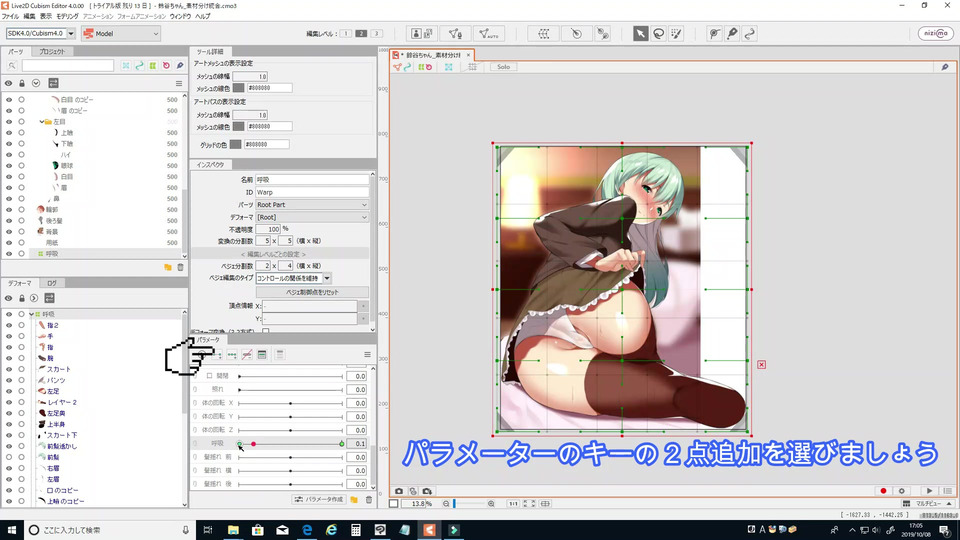The width and height of the screenshot is (960, 540).
Task: Hide the スカート deformer item
Action: pyautogui.click(x=9, y=369)
